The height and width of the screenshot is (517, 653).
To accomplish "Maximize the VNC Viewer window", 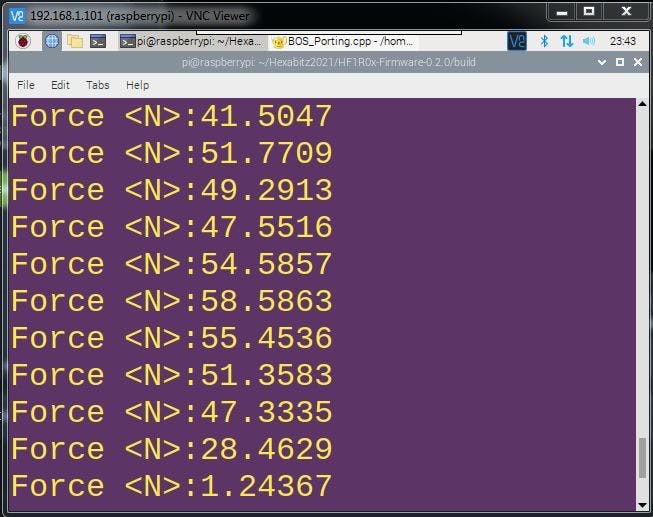I will (589, 12).
